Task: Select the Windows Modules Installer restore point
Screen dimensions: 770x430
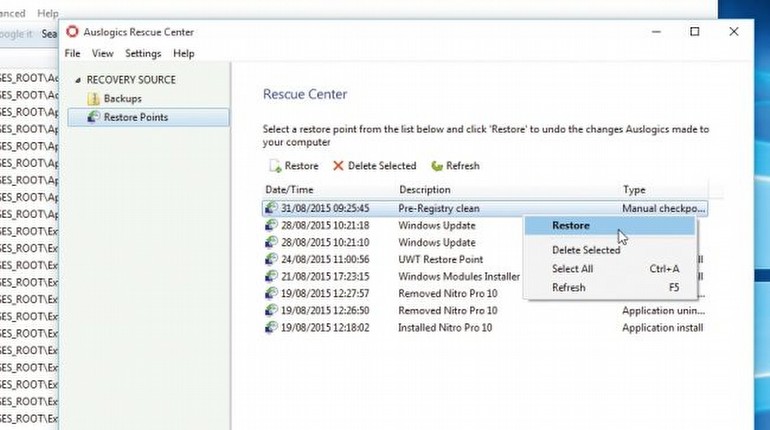Action: tap(458, 276)
